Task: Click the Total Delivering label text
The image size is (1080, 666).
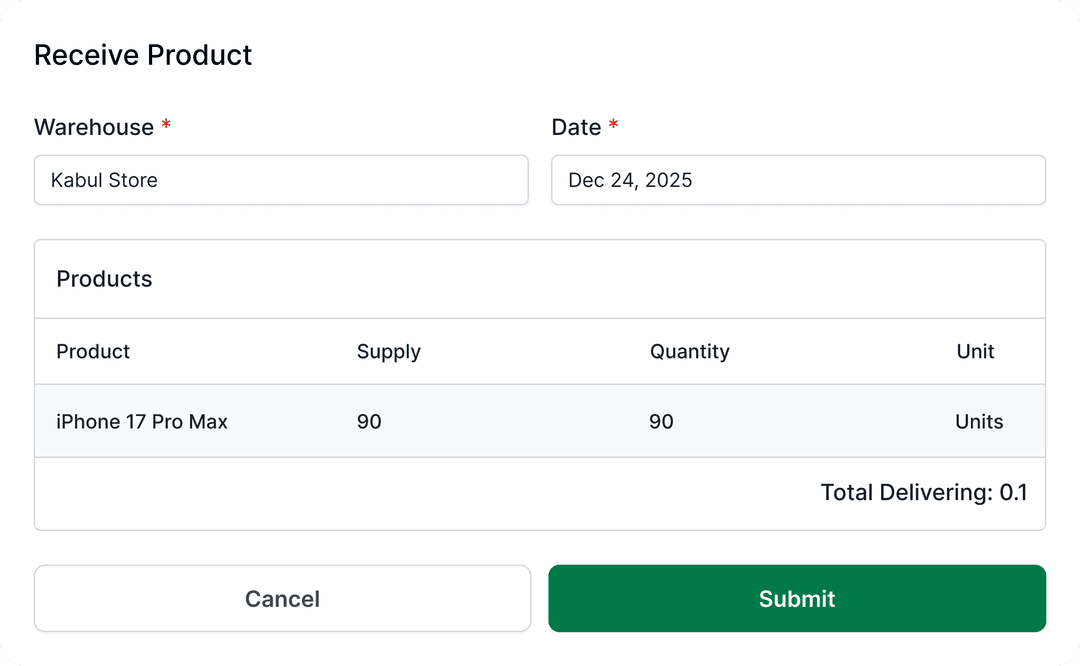Action: 906,492
